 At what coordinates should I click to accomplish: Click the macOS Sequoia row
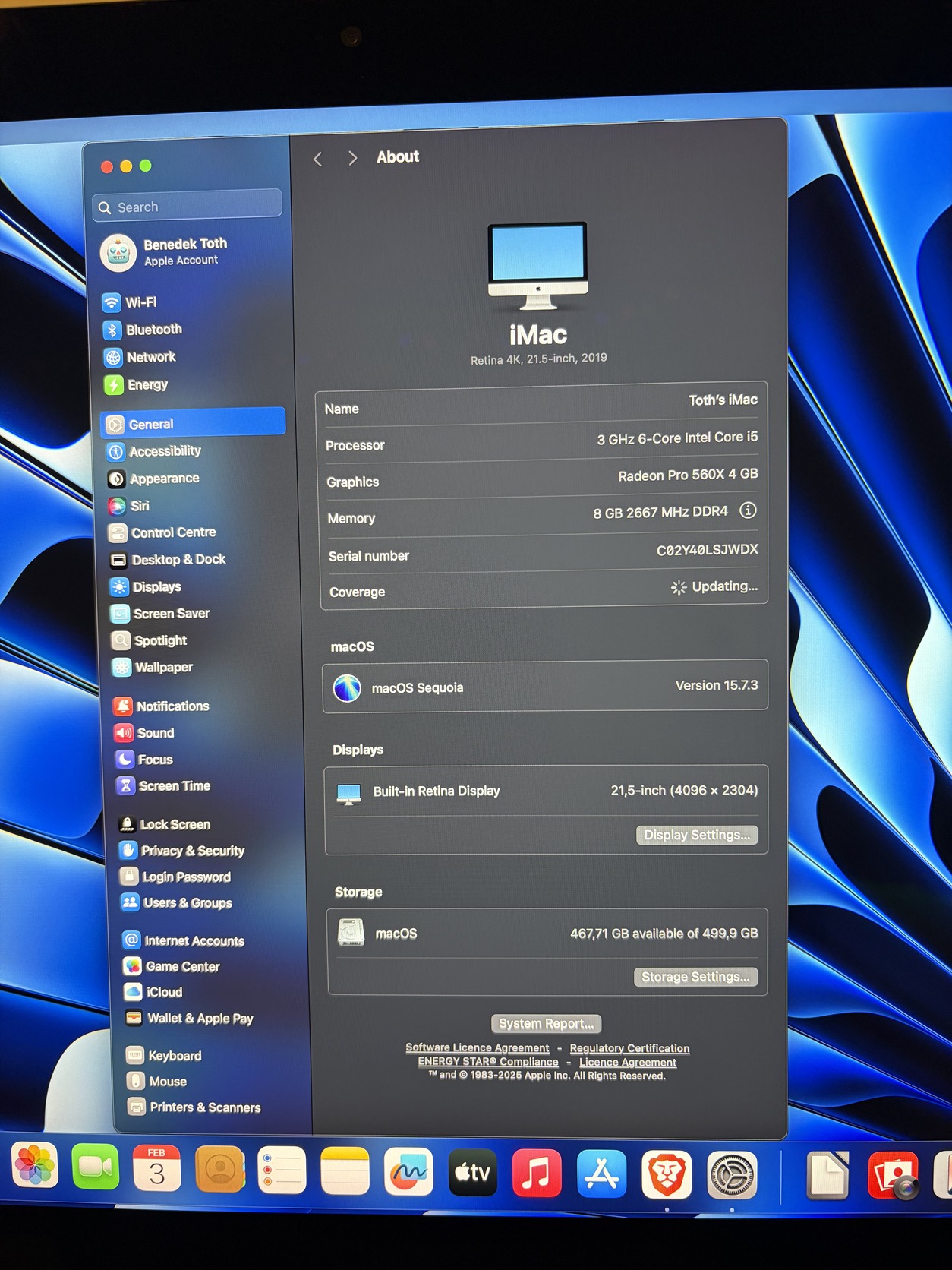pyautogui.click(x=545, y=687)
